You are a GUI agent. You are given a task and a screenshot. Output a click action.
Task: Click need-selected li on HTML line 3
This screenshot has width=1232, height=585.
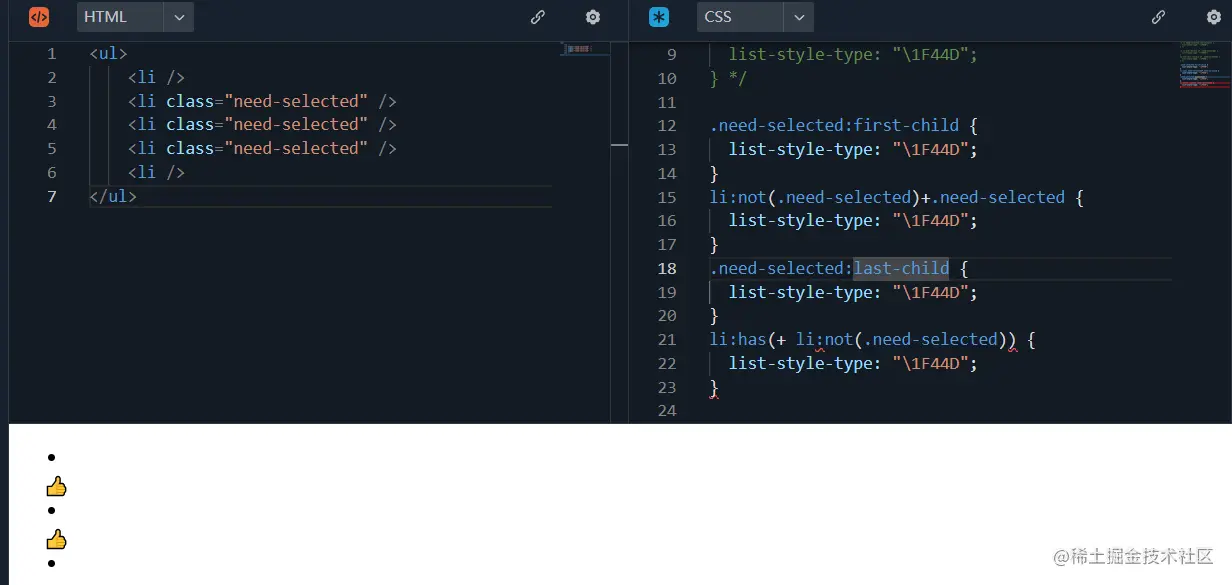tap(262, 101)
